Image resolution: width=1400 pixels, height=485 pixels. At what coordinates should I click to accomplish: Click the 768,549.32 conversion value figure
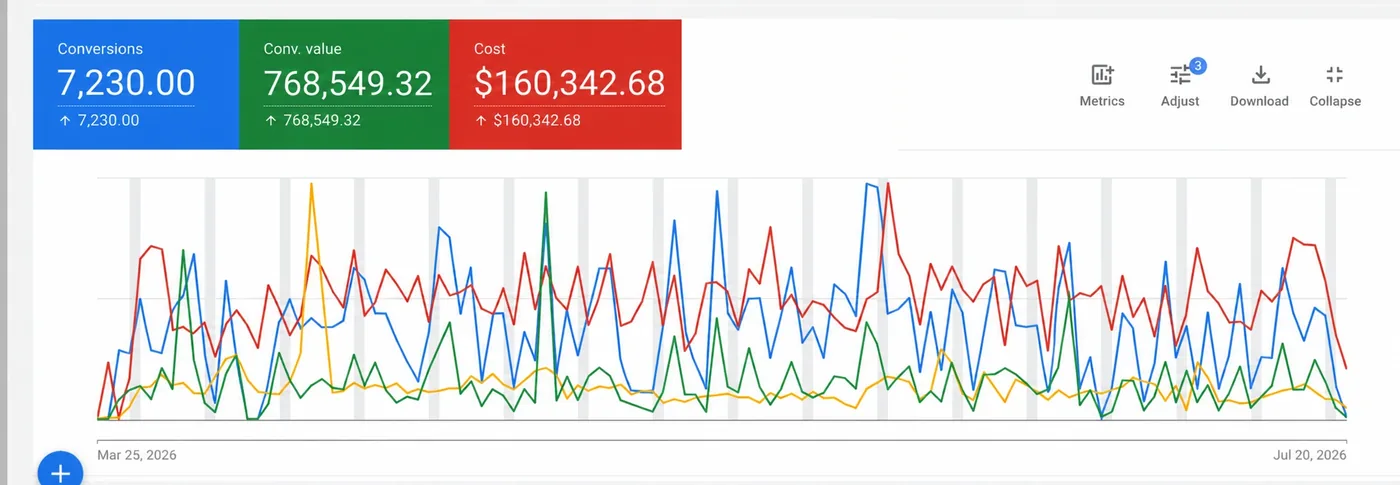[x=348, y=83]
